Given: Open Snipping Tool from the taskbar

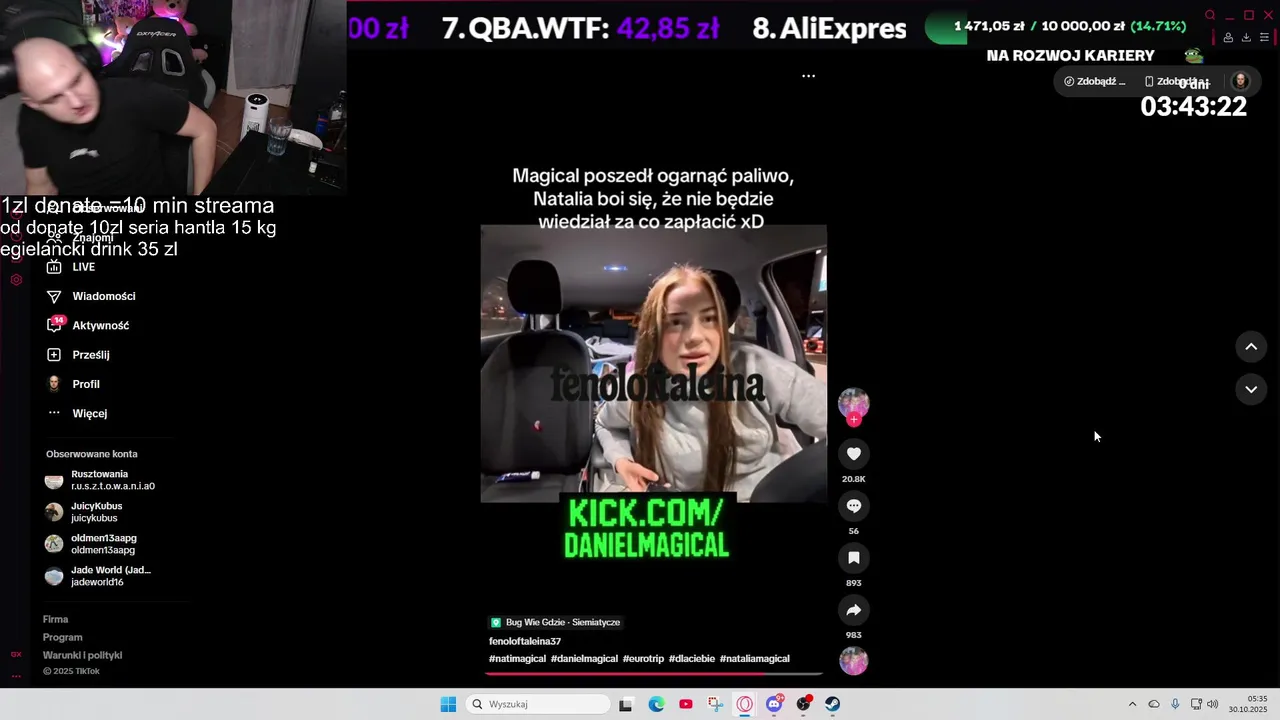Looking at the screenshot, I should [x=715, y=704].
